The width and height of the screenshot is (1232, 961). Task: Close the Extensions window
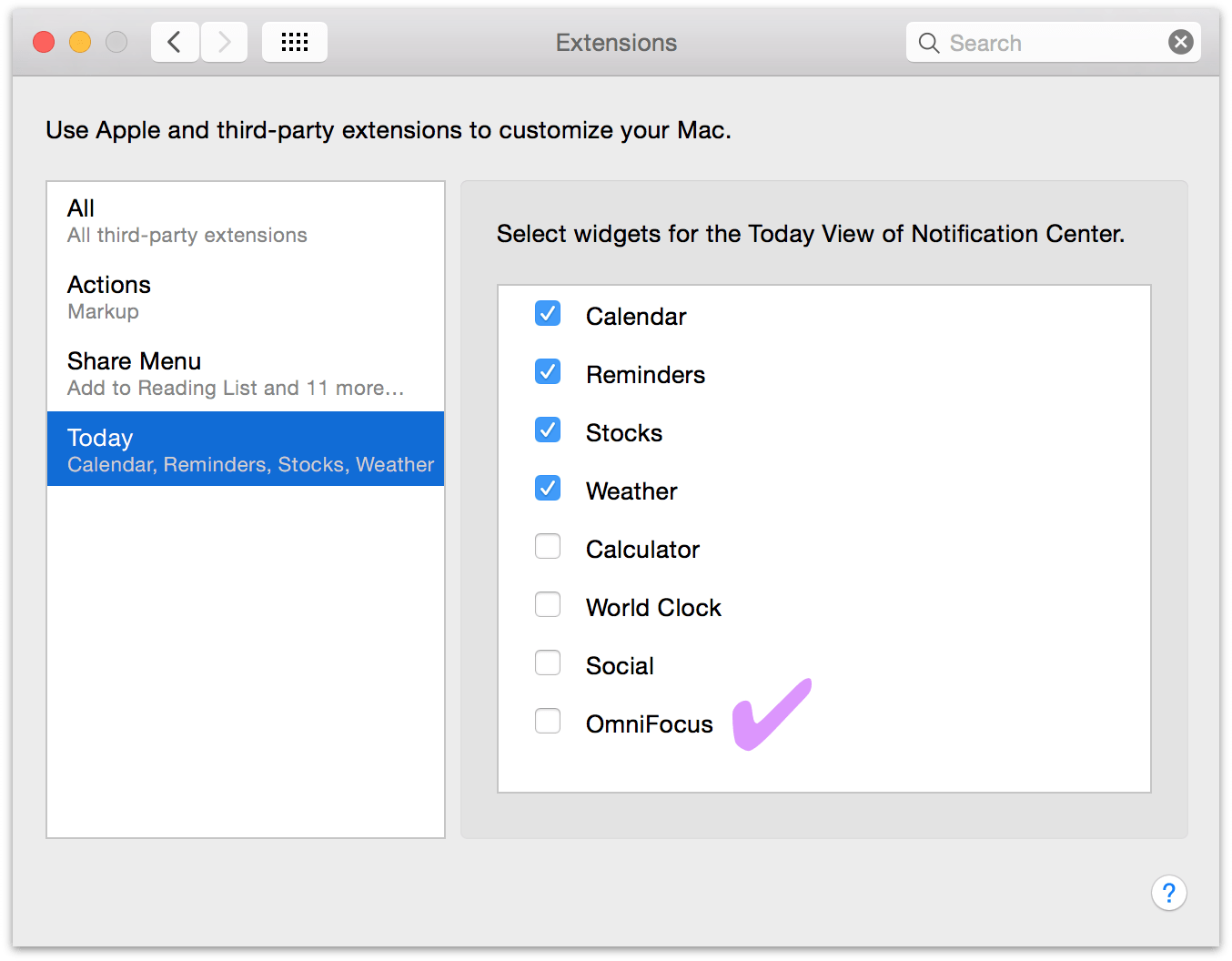click(44, 42)
